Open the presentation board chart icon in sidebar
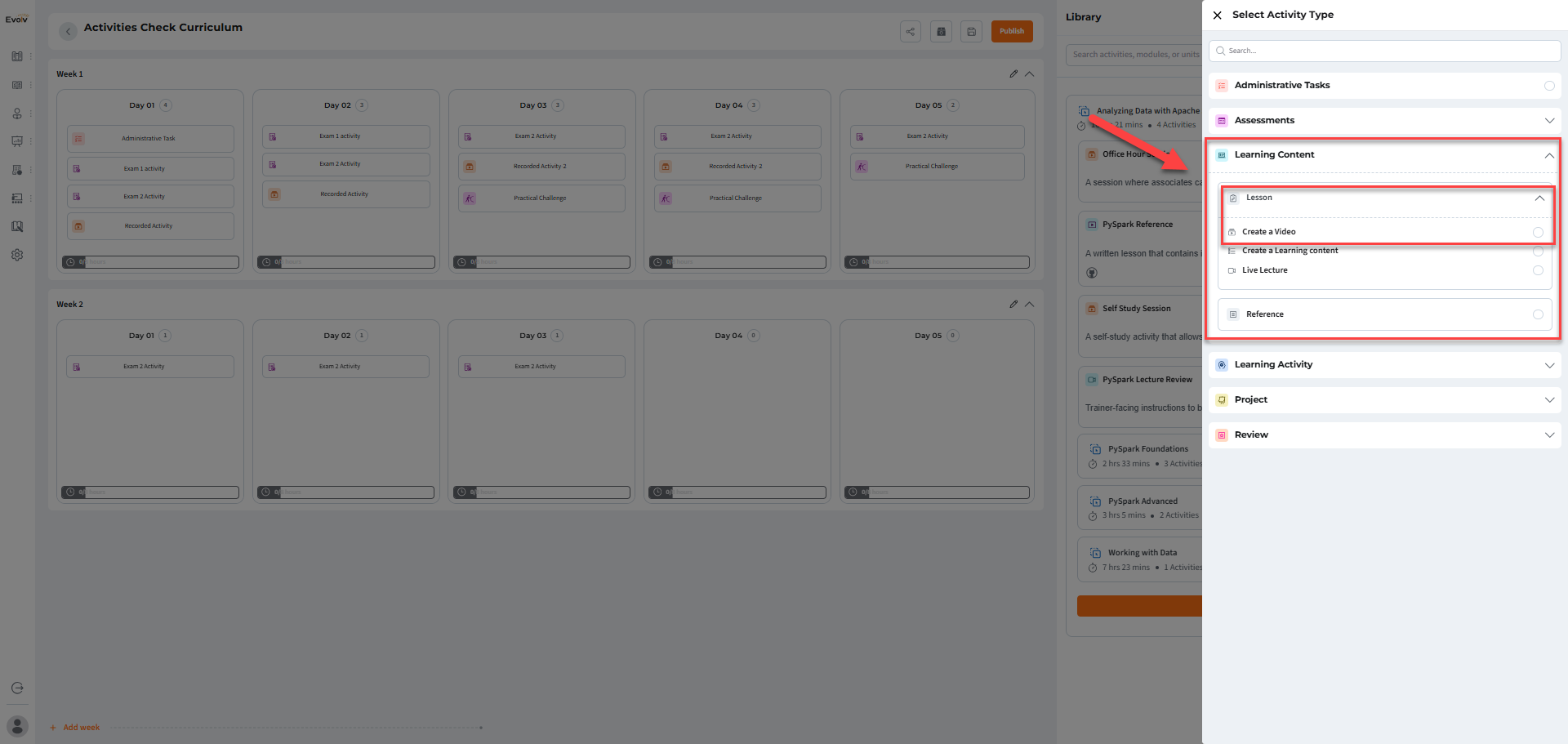Viewport: 1568px width, 744px height. click(17, 141)
